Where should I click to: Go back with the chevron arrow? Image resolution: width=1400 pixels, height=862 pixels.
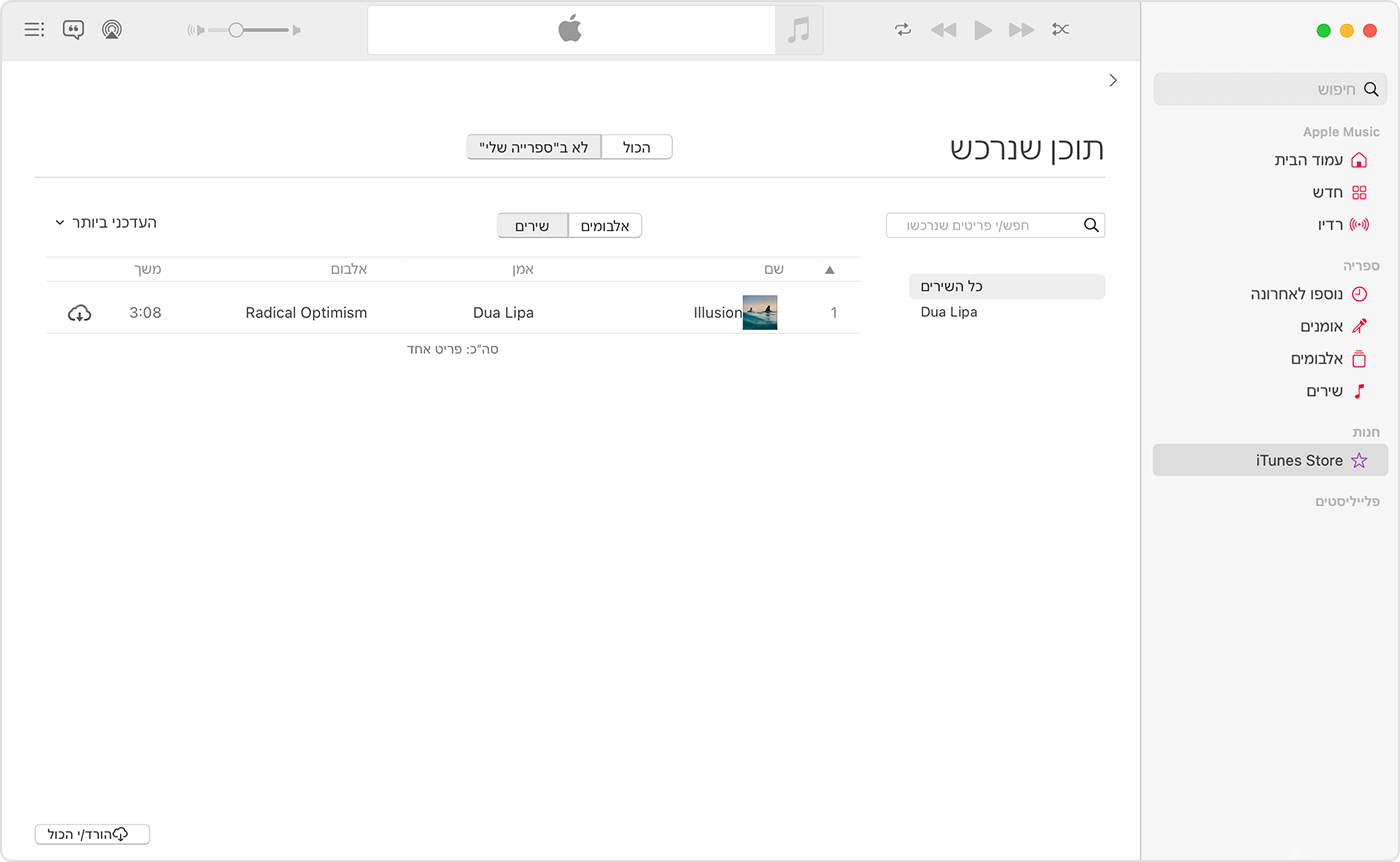pos(1113,80)
